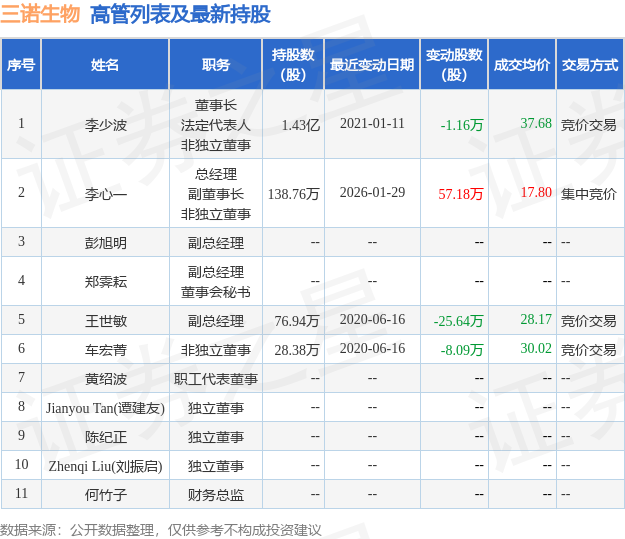Screen dimensions: 625x539
Task: Click the 138.76万 shareholding value
Action: coord(293,194)
